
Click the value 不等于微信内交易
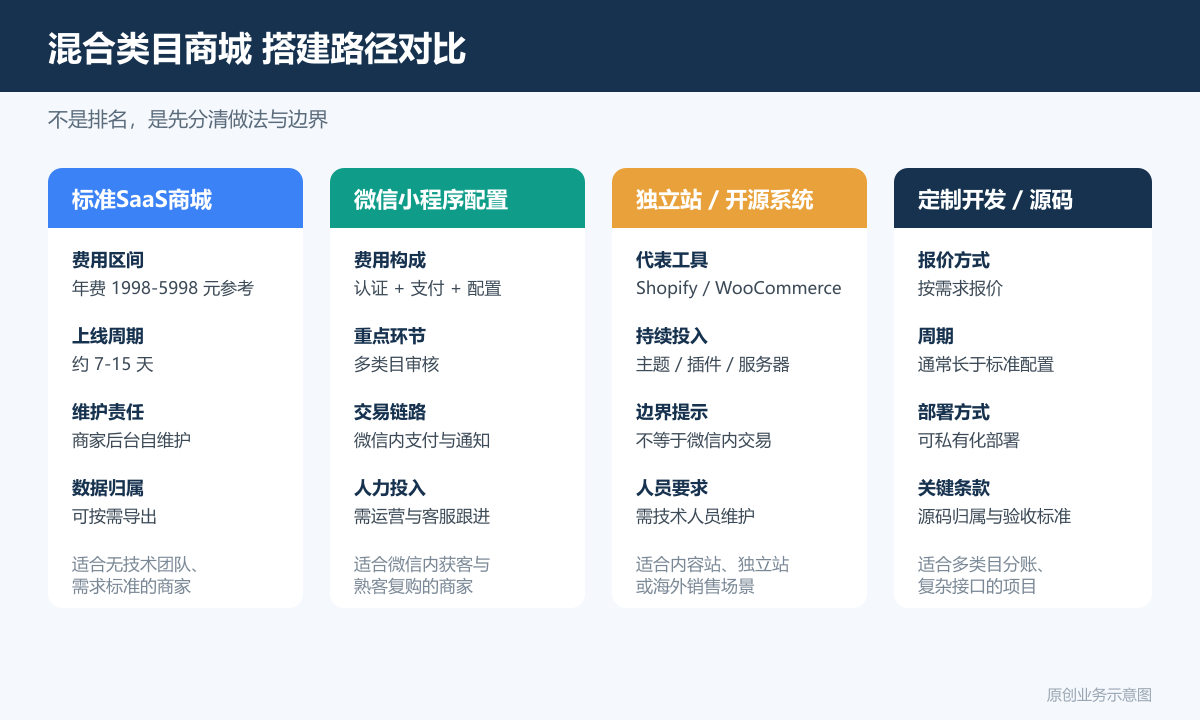[704, 440]
